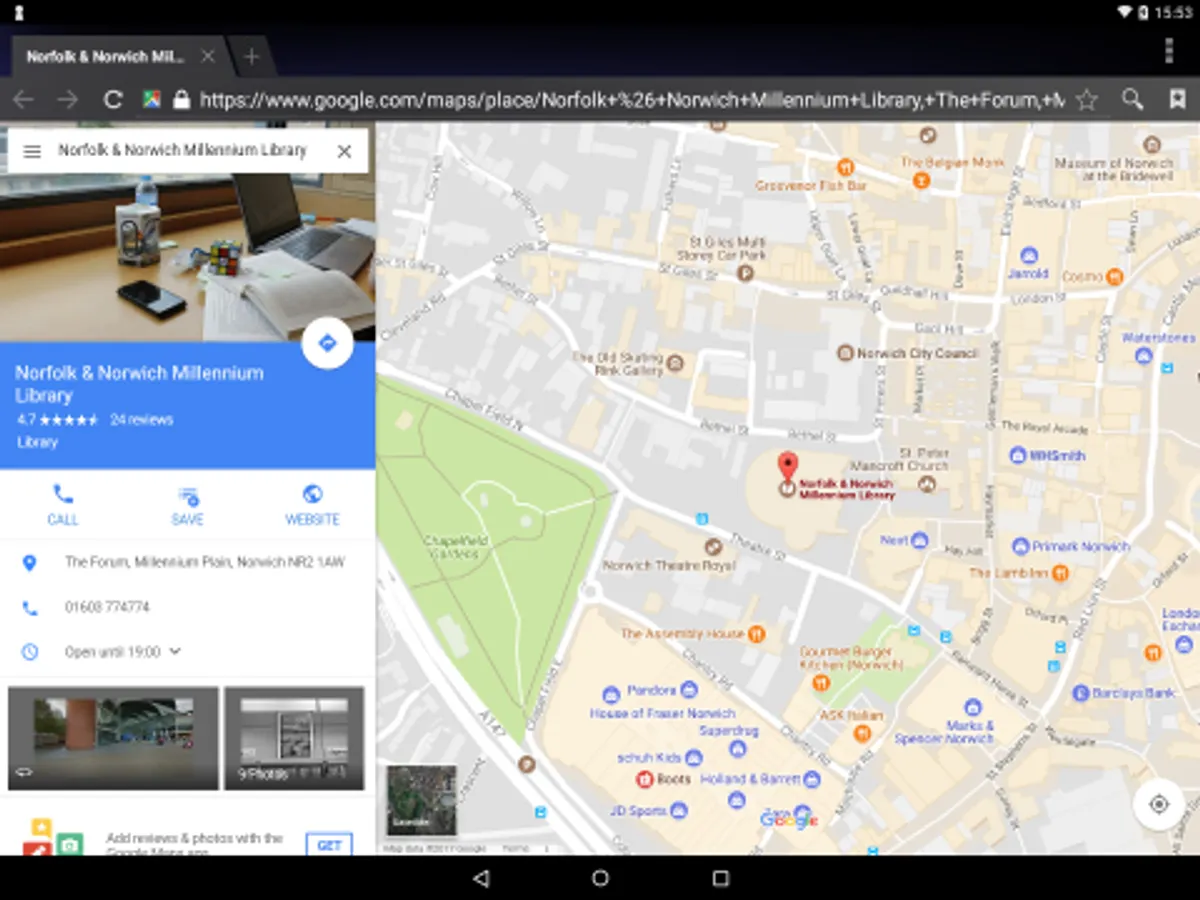Tap the Android recent apps button
Viewport: 1200px width, 900px height.
click(720, 878)
